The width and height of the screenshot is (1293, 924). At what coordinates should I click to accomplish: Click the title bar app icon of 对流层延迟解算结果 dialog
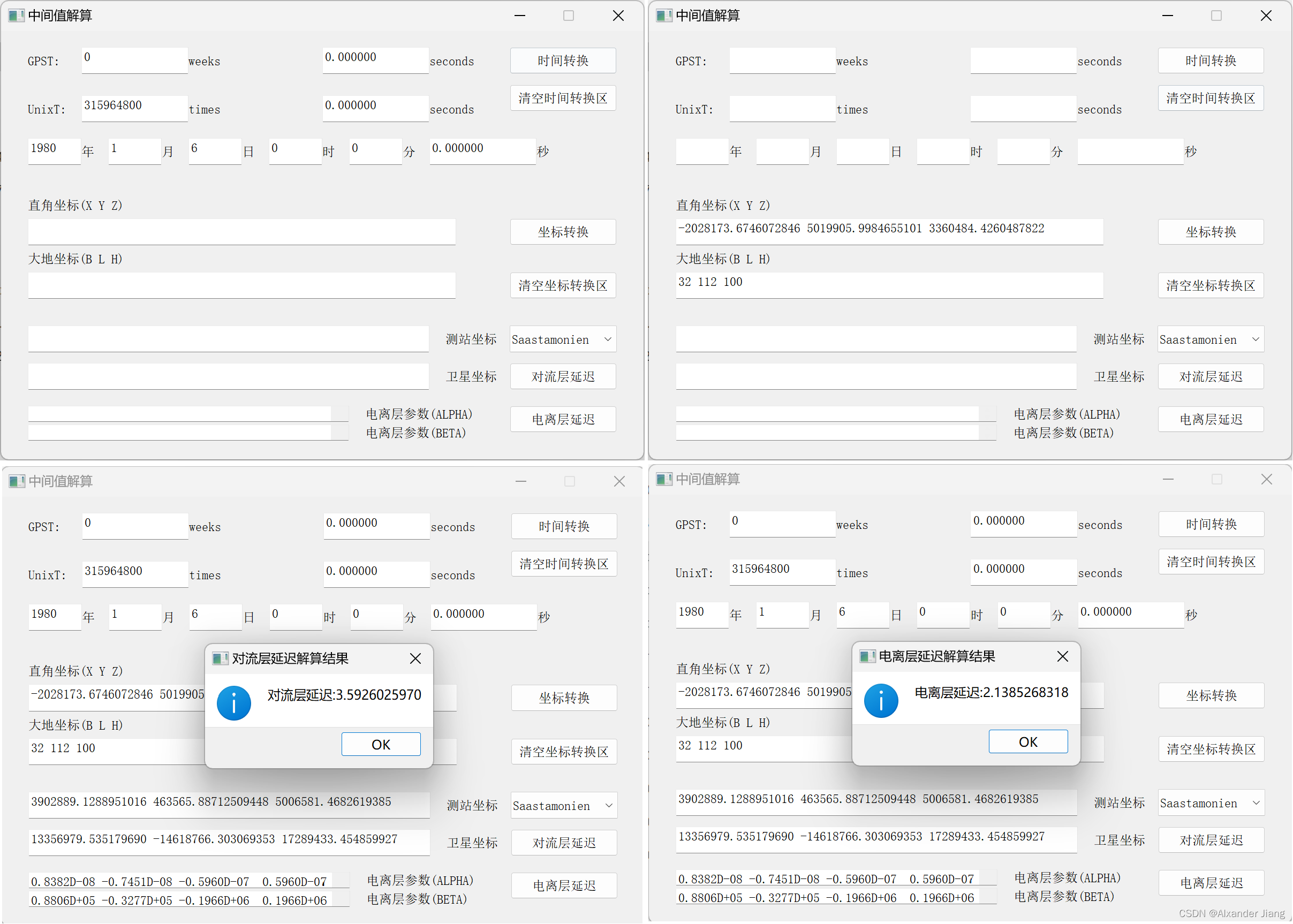pyautogui.click(x=220, y=659)
